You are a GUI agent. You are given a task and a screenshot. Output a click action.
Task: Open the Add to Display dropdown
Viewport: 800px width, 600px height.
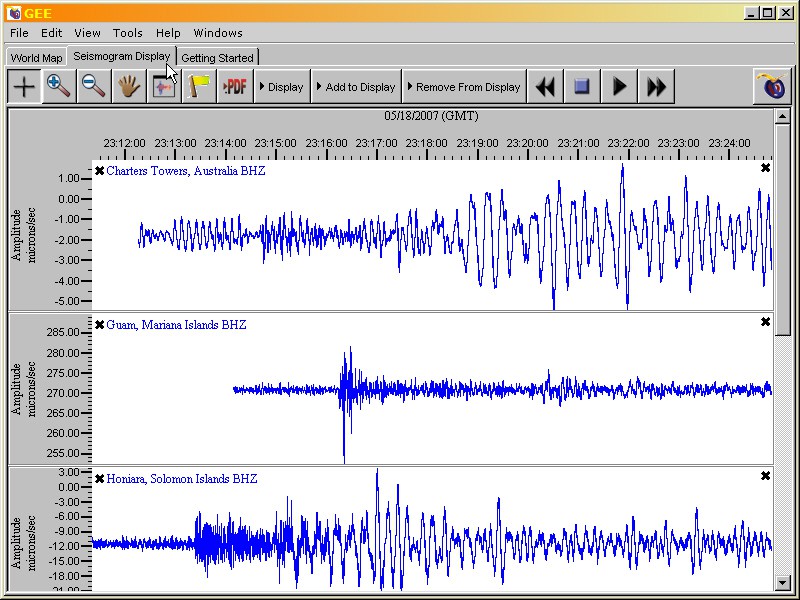(x=356, y=87)
